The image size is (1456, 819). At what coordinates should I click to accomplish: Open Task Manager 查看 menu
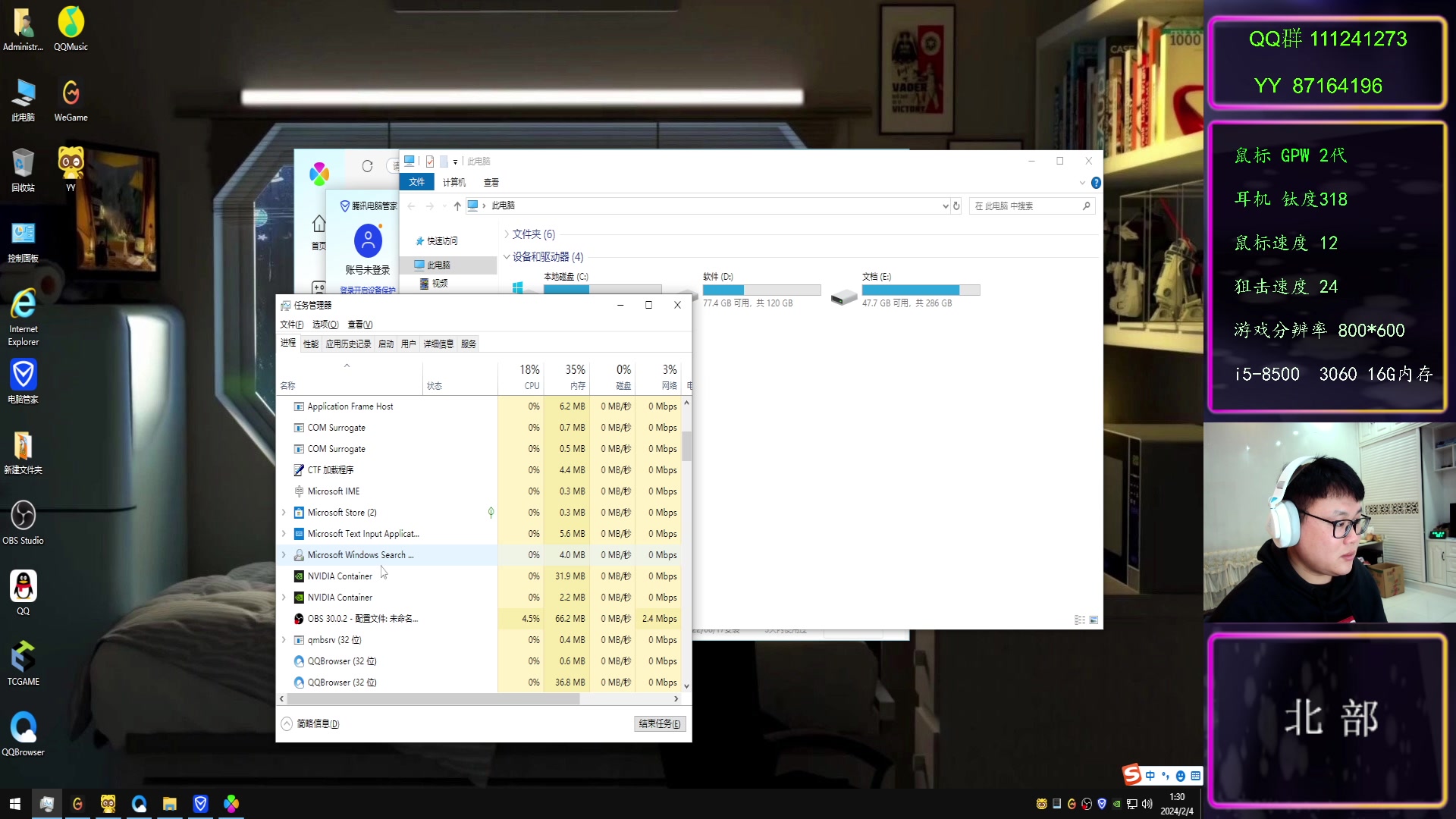360,325
